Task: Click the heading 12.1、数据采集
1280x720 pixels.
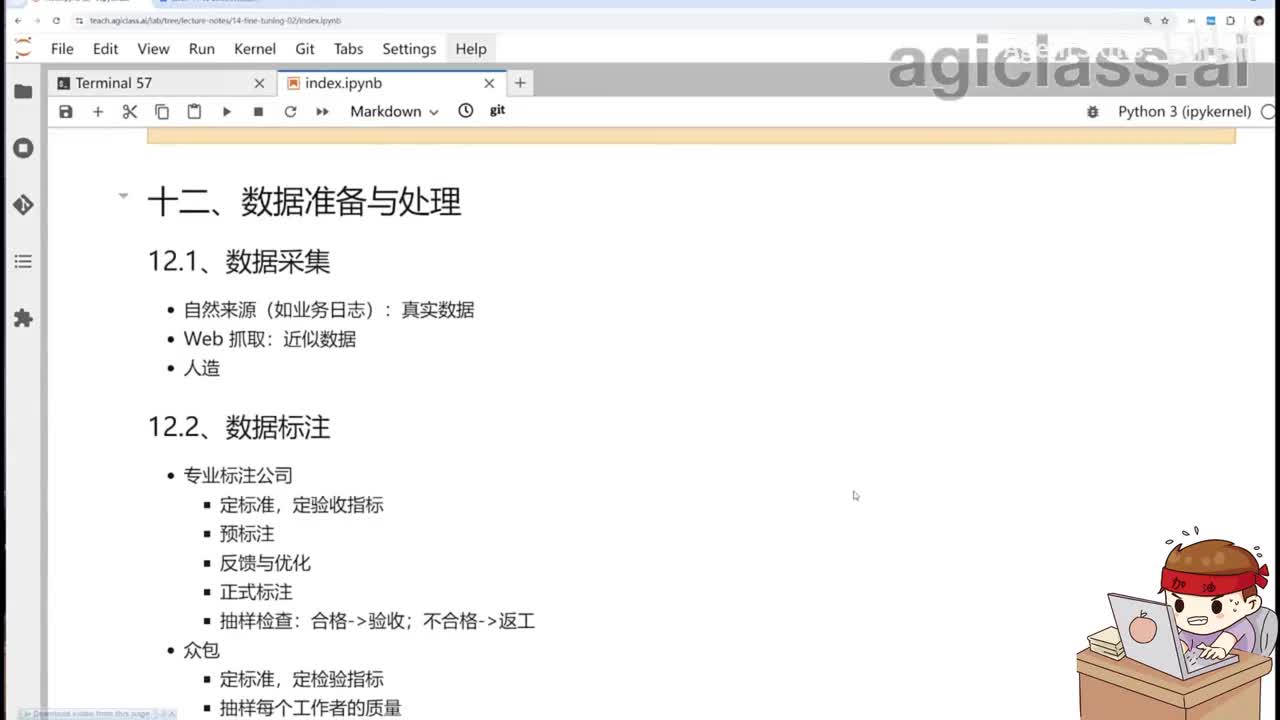Action: [239, 262]
